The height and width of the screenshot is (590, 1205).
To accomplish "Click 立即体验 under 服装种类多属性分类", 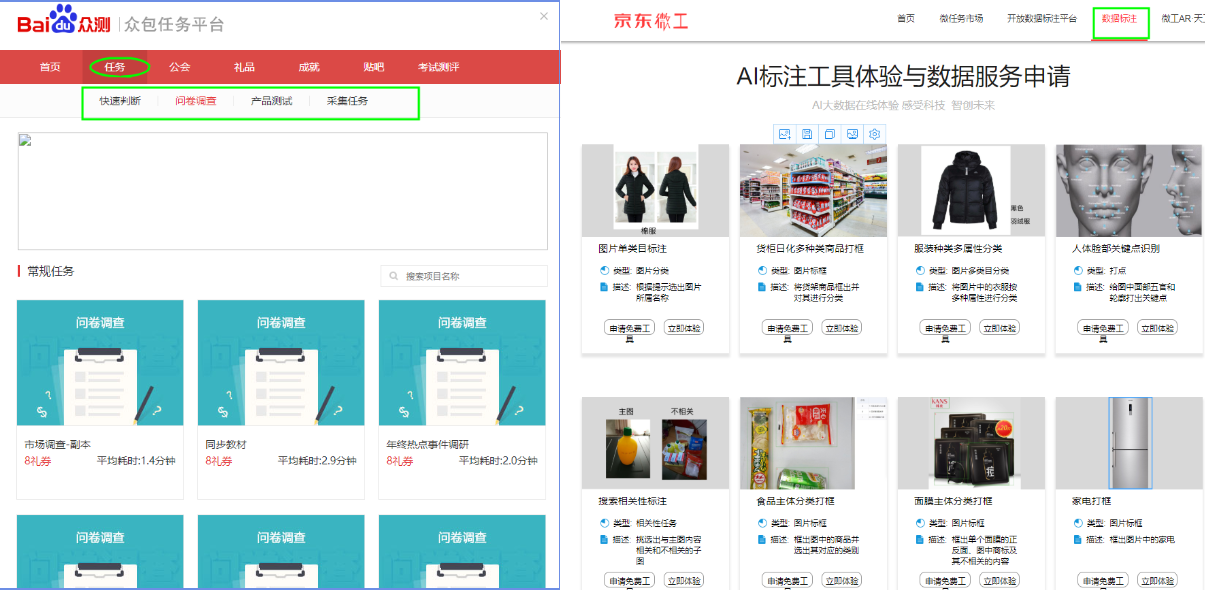I will click(1000, 328).
